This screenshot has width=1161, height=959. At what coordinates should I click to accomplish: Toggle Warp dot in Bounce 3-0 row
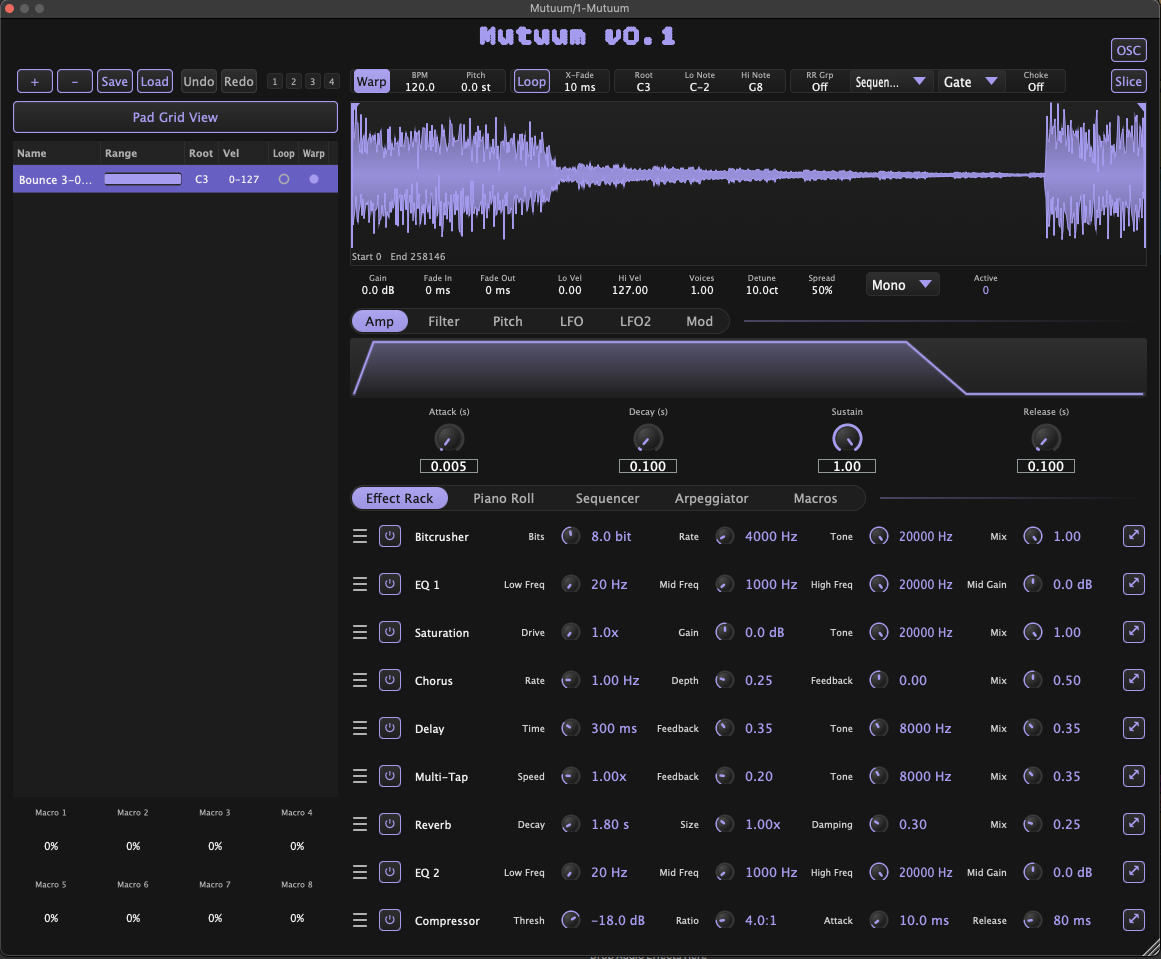pyautogui.click(x=314, y=179)
